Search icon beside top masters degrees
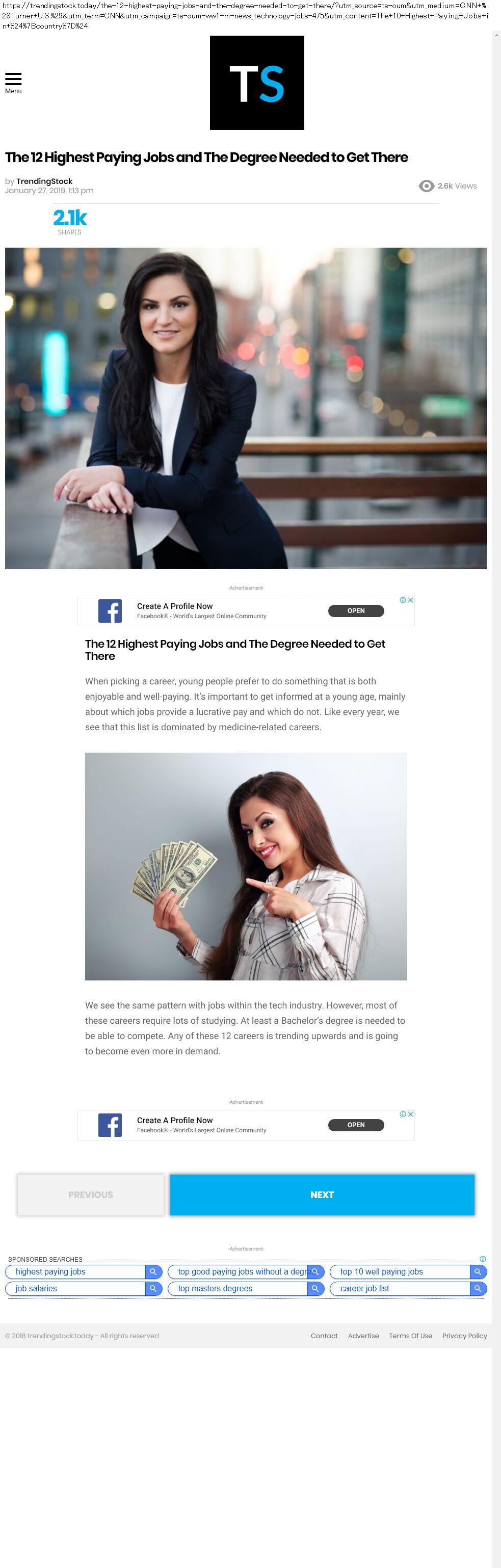The height and width of the screenshot is (1568, 501). (315, 1289)
